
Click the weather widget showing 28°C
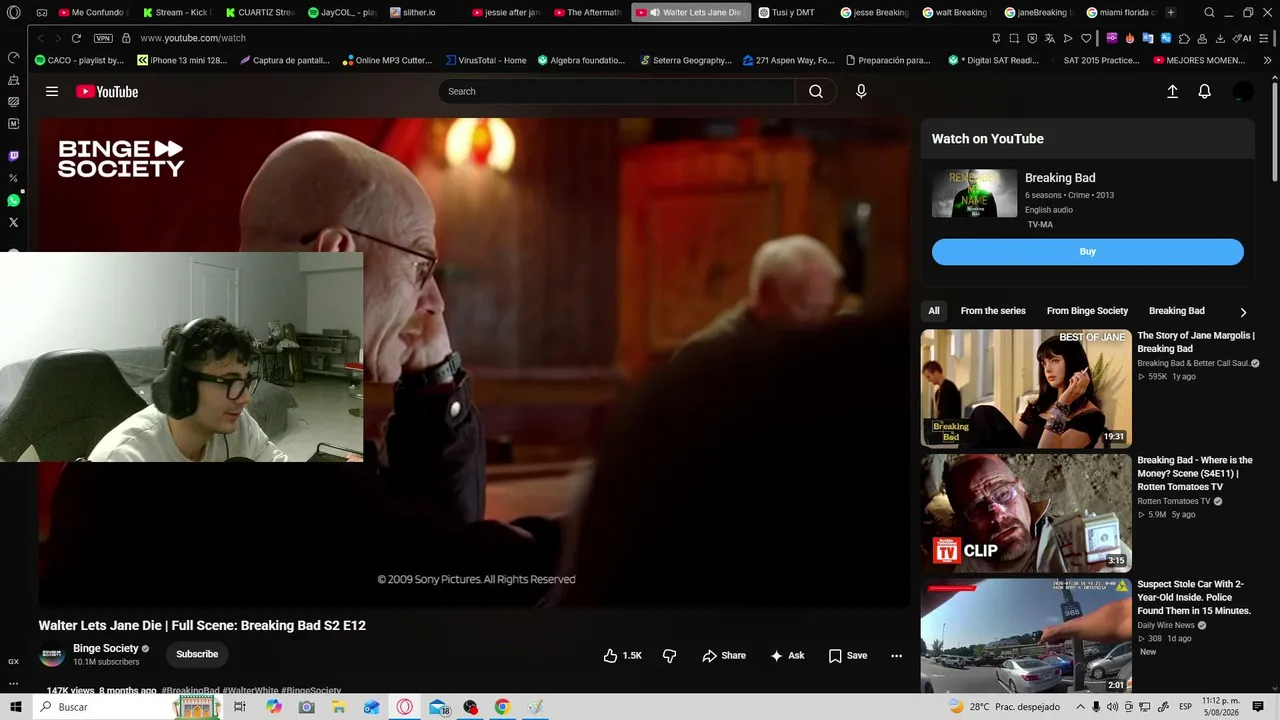(1003, 707)
